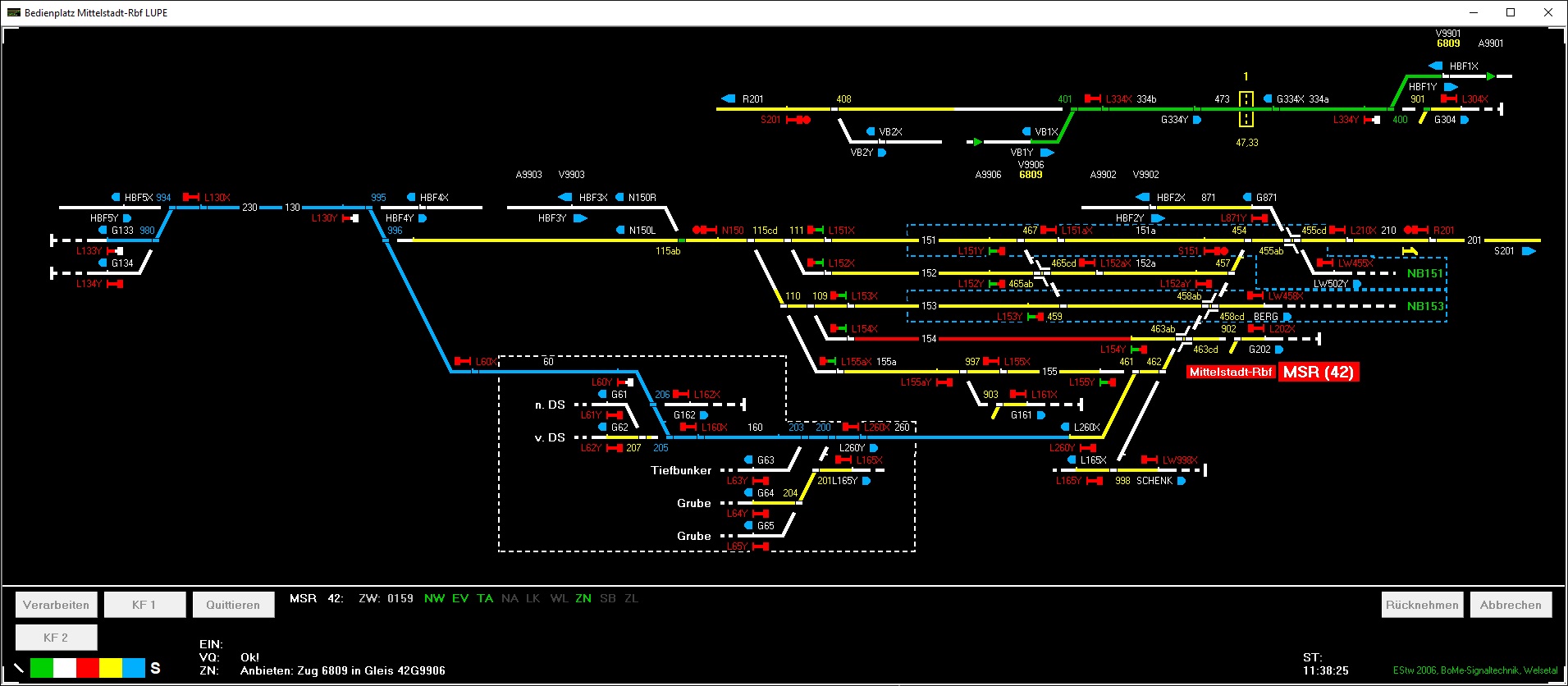Click the KF 2 button
1568x686 pixels.
tap(56, 637)
